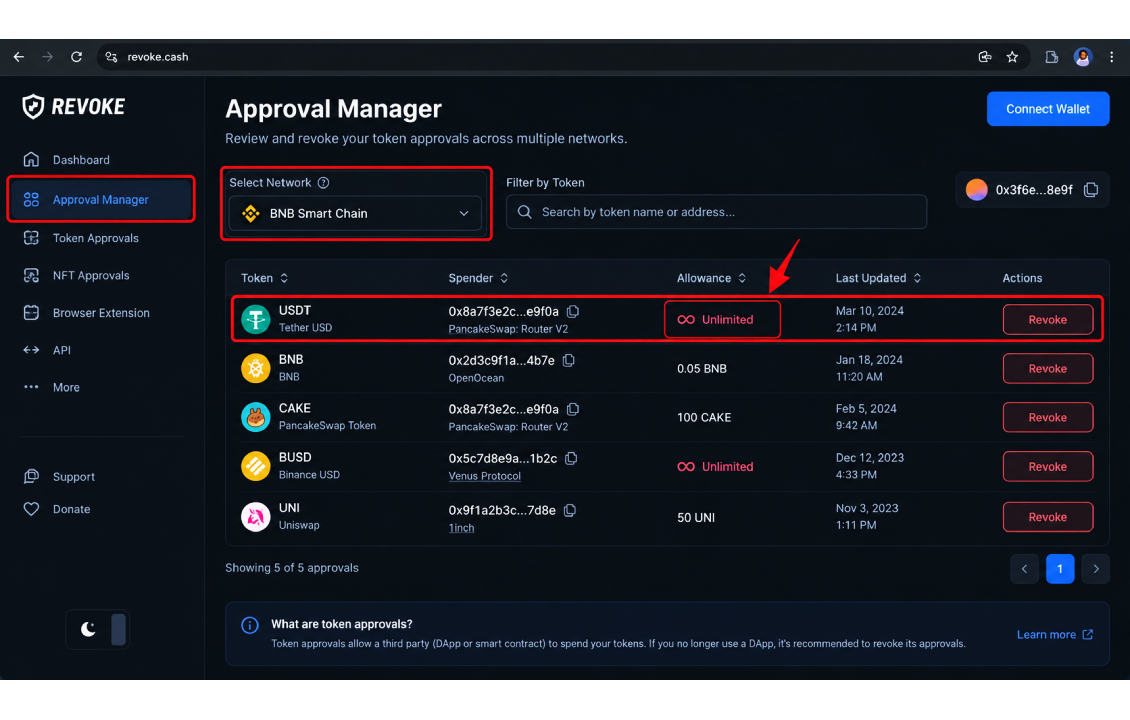Open the browser three-dot menu
1130x720 pixels.
click(x=1111, y=57)
